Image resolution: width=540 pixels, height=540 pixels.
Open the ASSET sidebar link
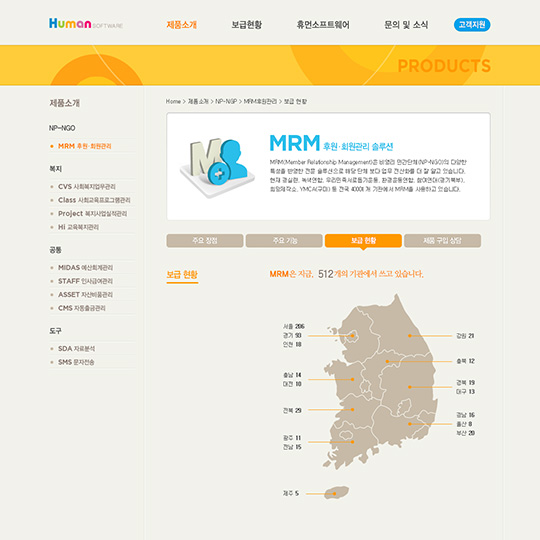85,294
